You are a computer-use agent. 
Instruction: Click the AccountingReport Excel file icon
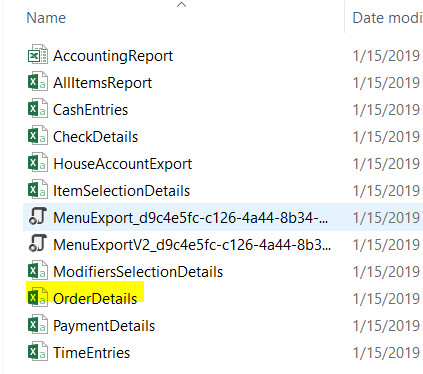point(38,54)
